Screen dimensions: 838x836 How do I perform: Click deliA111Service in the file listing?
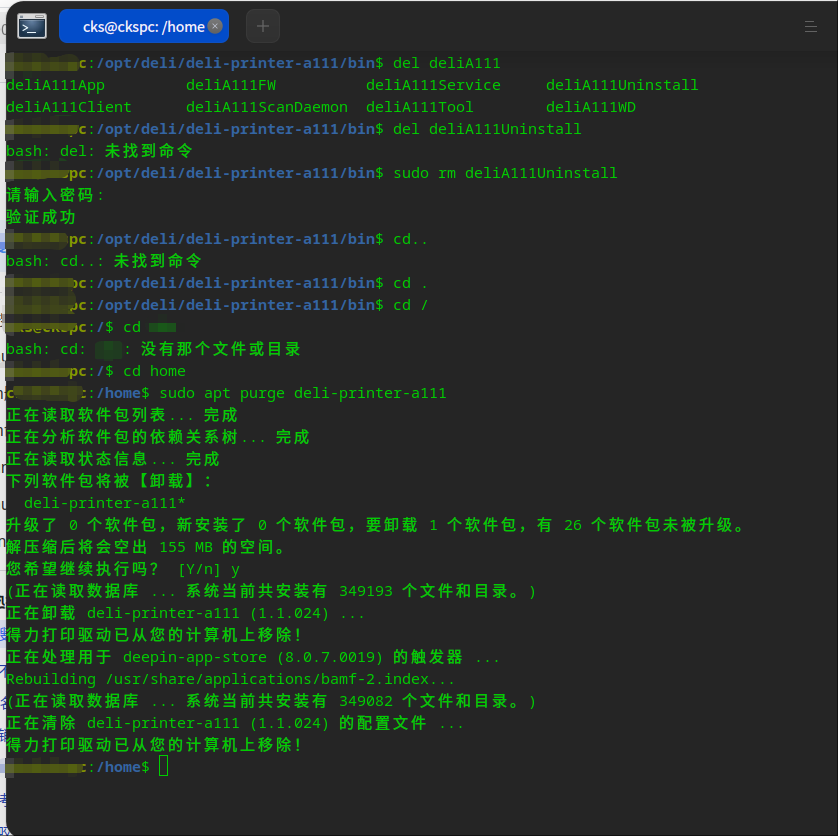[433, 85]
